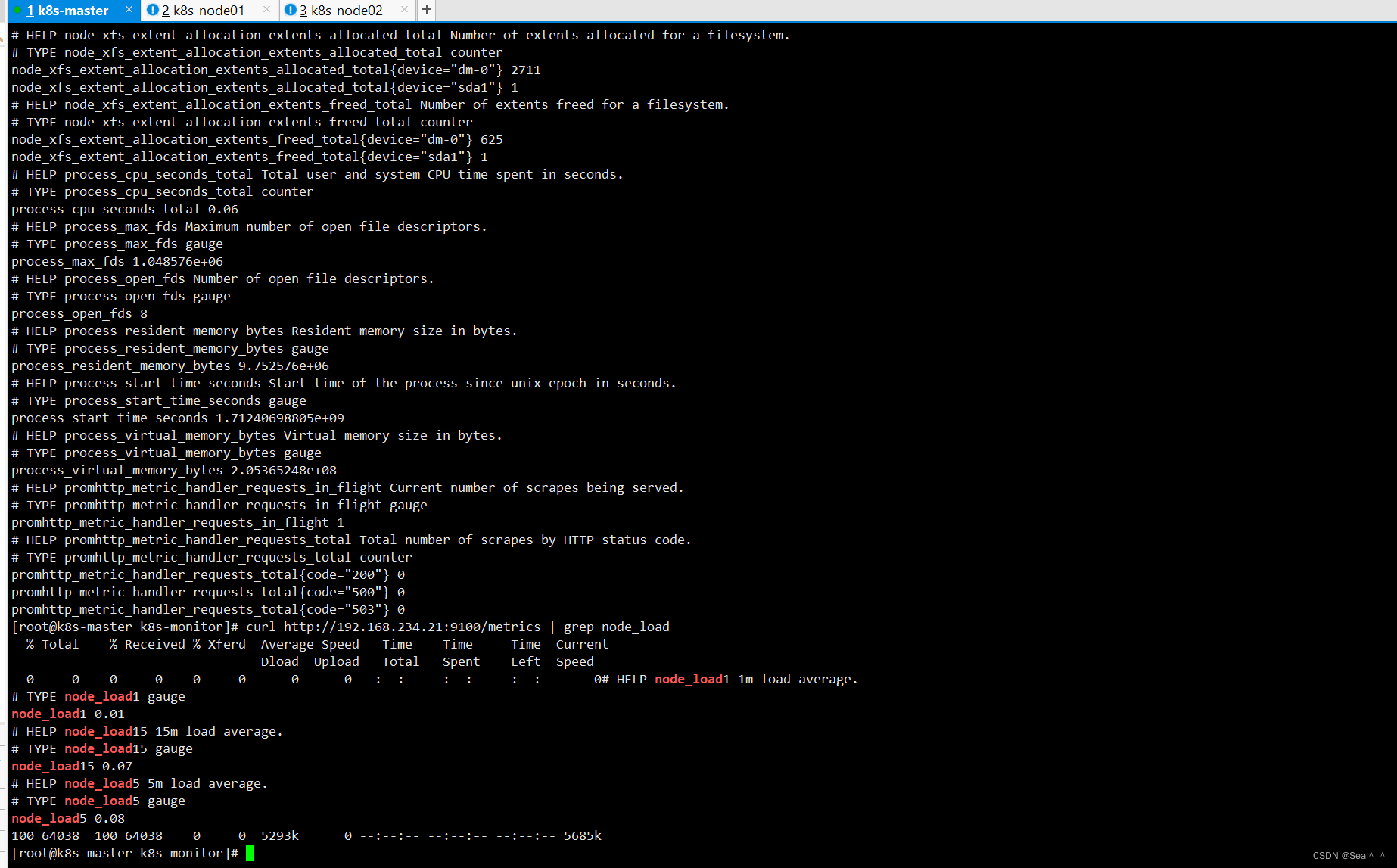Click the blue alert icon on k8s-node02 tab

coord(290,10)
